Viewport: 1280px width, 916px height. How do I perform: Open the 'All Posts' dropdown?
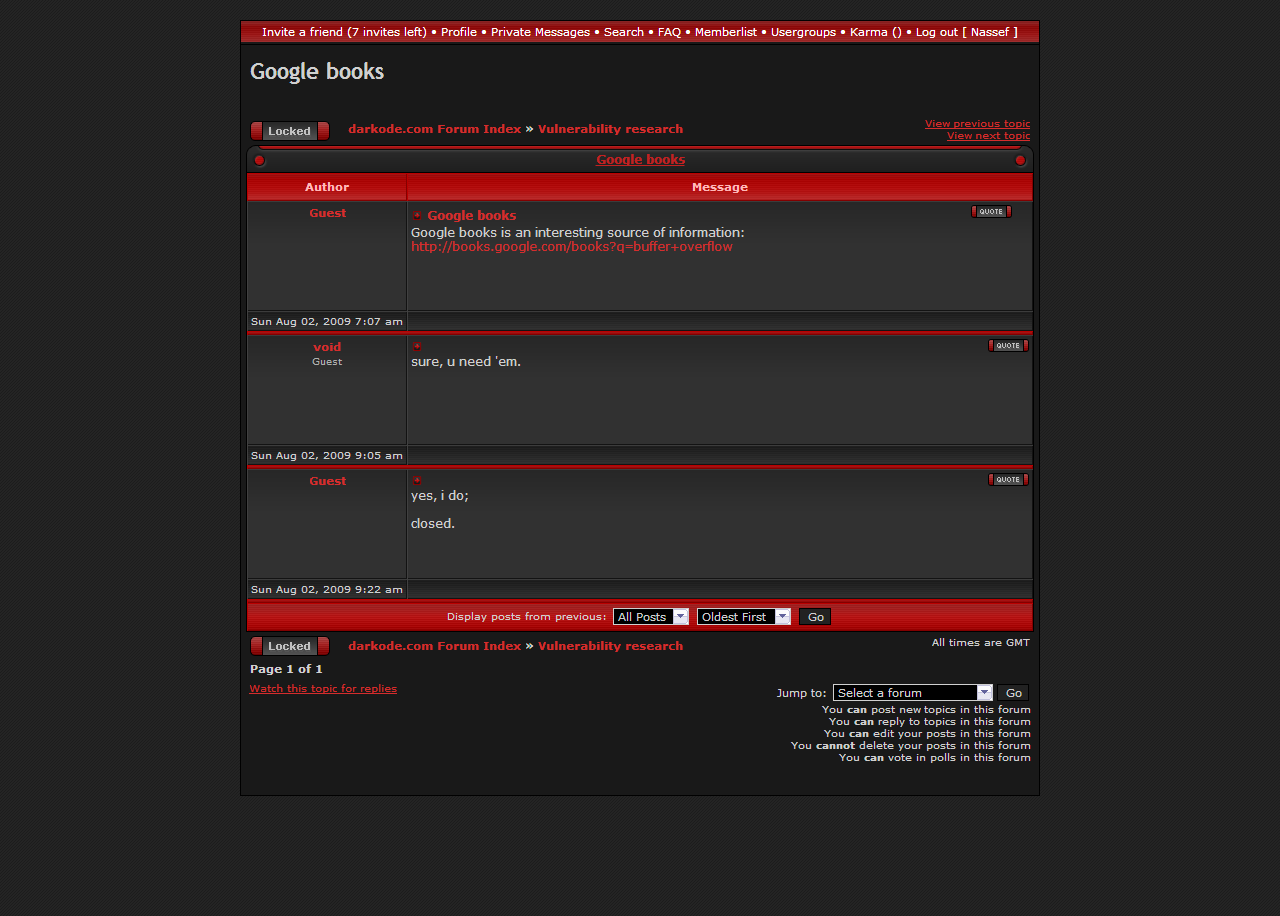pyautogui.click(x=650, y=617)
